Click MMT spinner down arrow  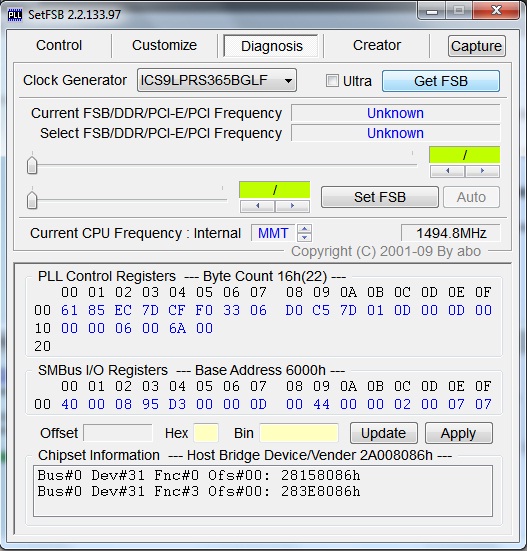pyautogui.click(x=304, y=237)
